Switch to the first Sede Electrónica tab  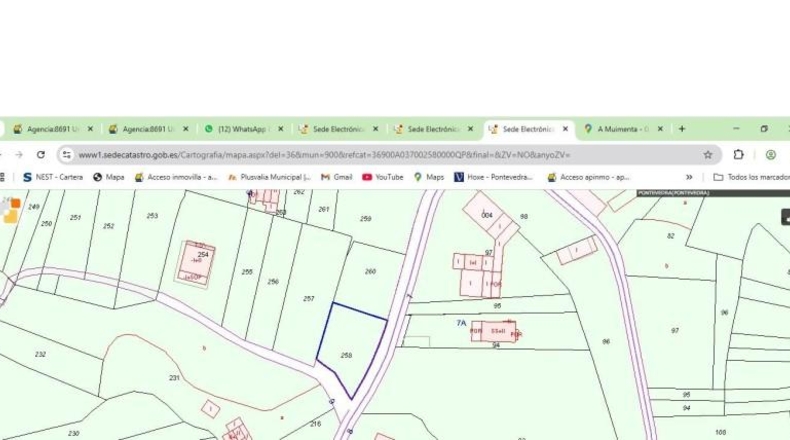tap(338, 129)
